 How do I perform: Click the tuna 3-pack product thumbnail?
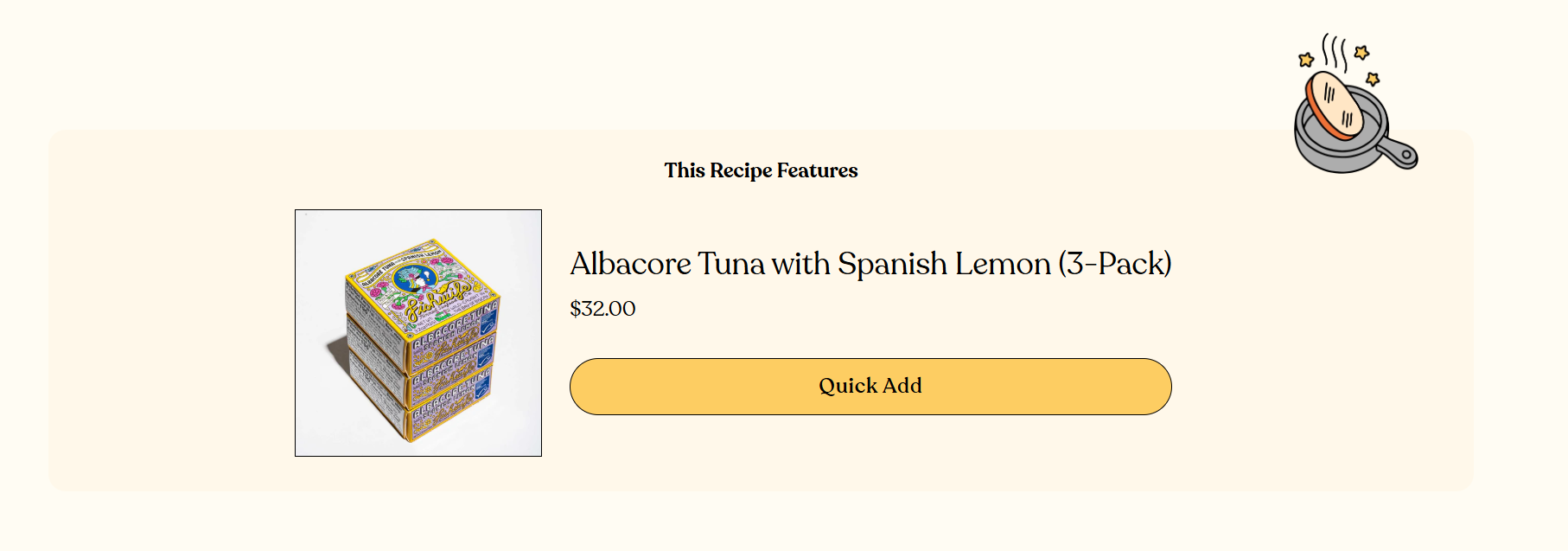[418, 333]
